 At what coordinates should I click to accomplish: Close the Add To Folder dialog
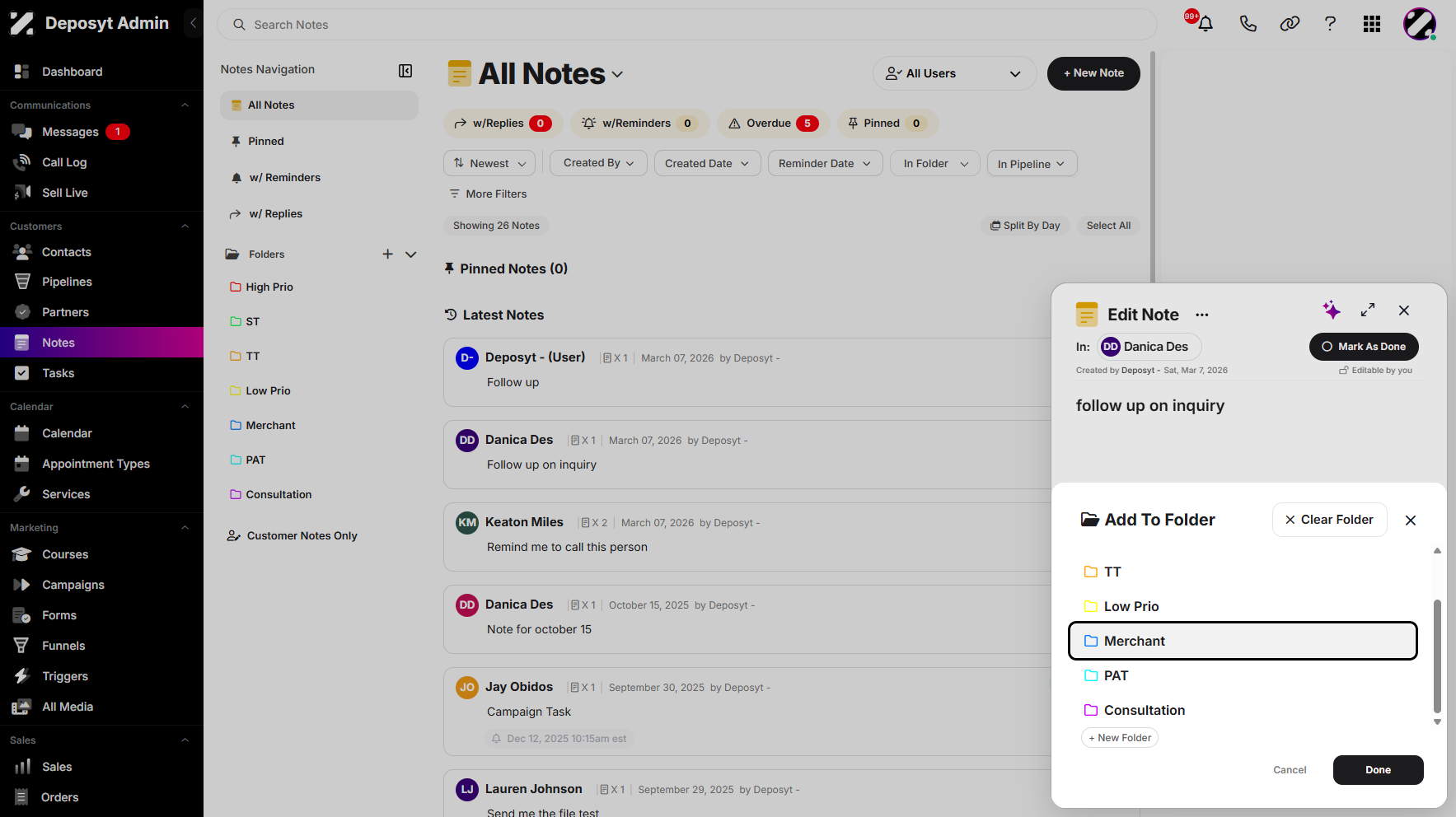(x=1411, y=521)
